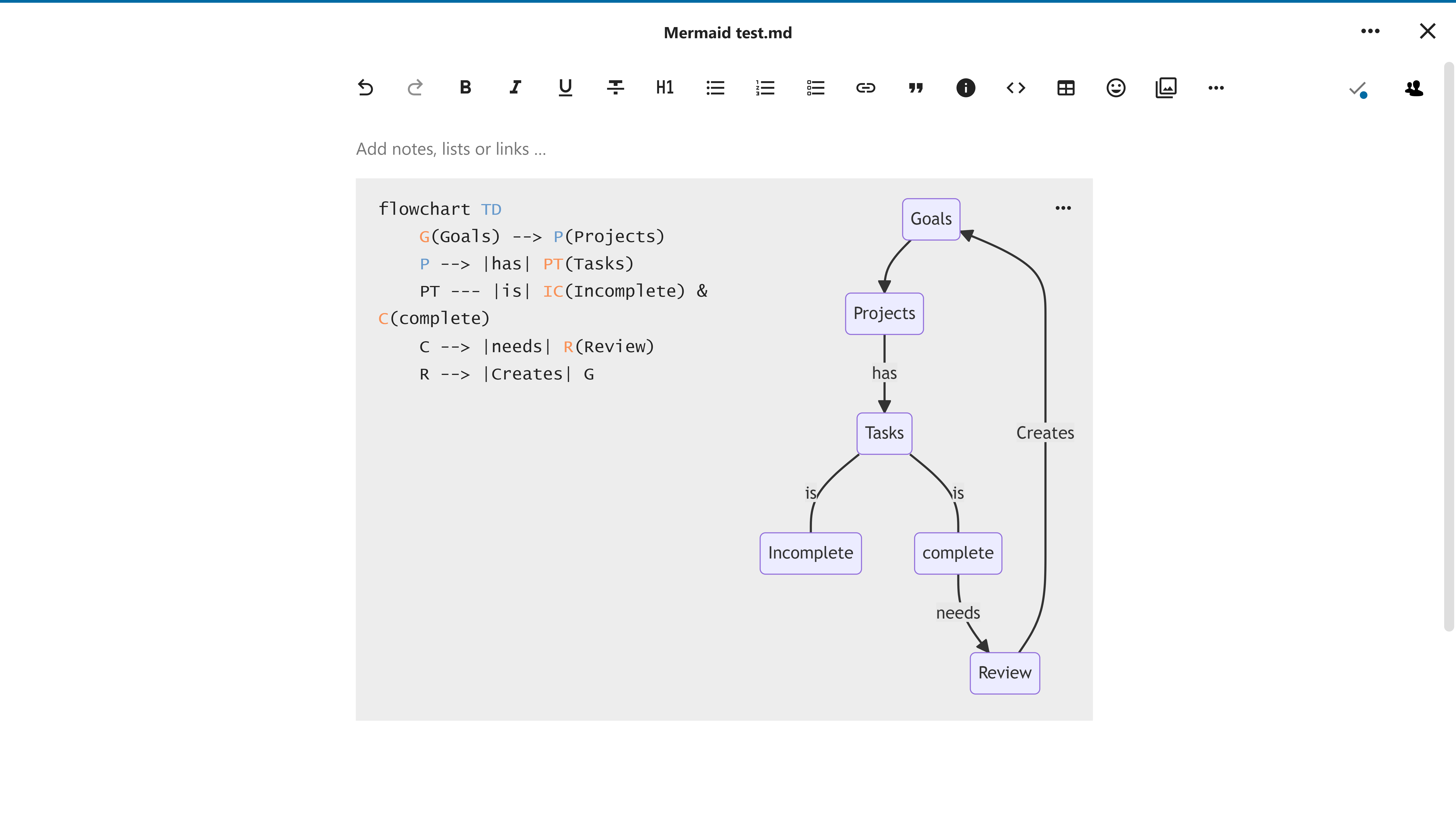The height and width of the screenshot is (819, 1456).
Task: Insert an image attachment
Action: pyautogui.click(x=1165, y=88)
